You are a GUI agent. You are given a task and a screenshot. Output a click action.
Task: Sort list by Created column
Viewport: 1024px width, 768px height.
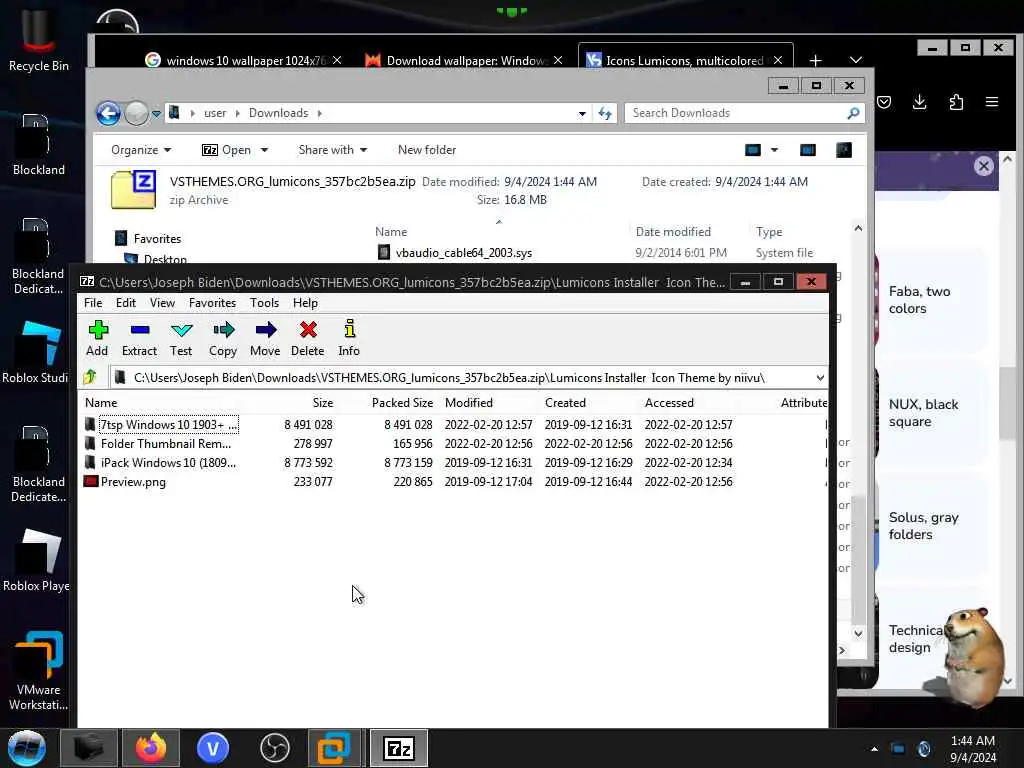566,403
